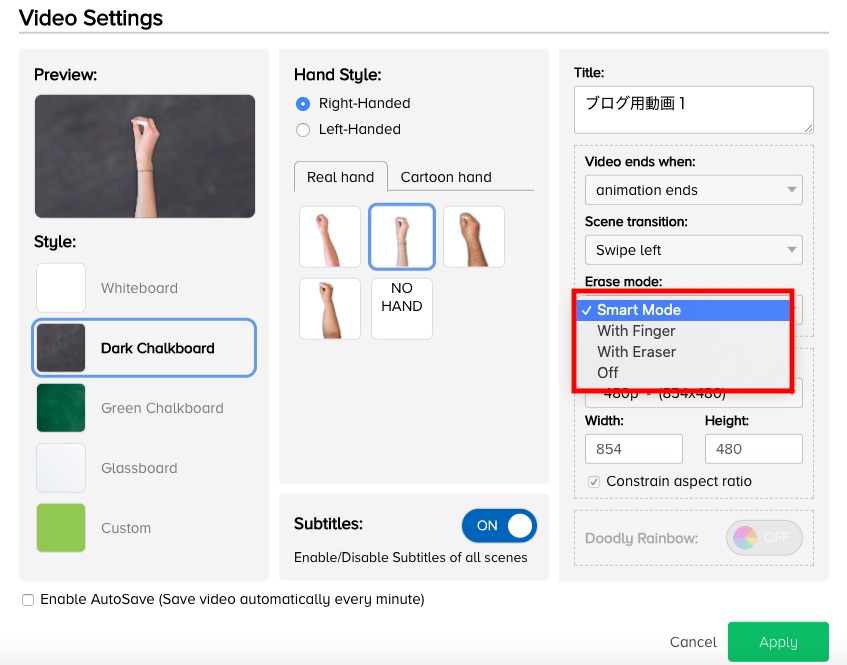The width and height of the screenshot is (847, 665).
Task: Toggle Constrain aspect ratio checkbox
Action: tap(594, 481)
